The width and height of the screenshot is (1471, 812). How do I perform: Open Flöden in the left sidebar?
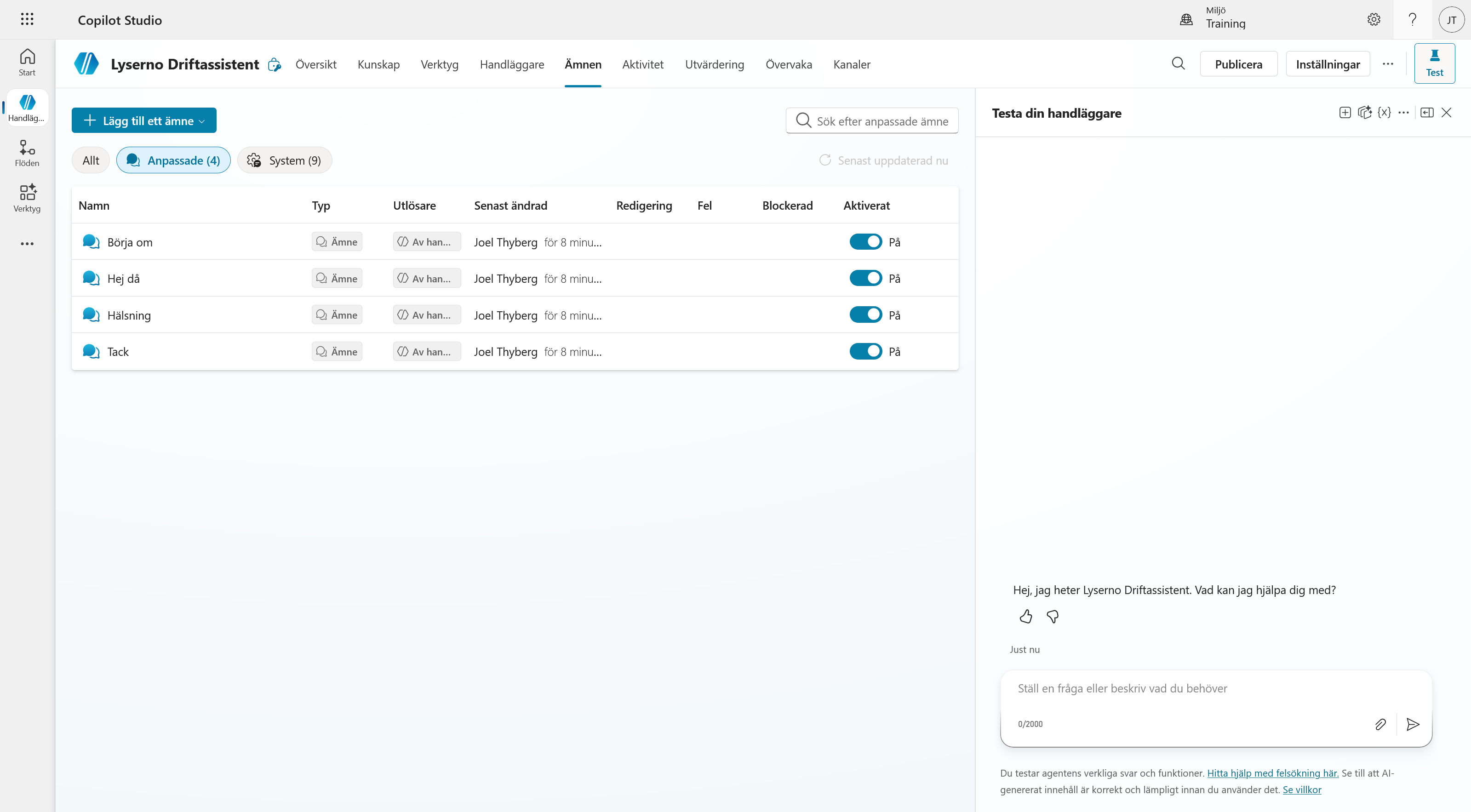tap(27, 153)
